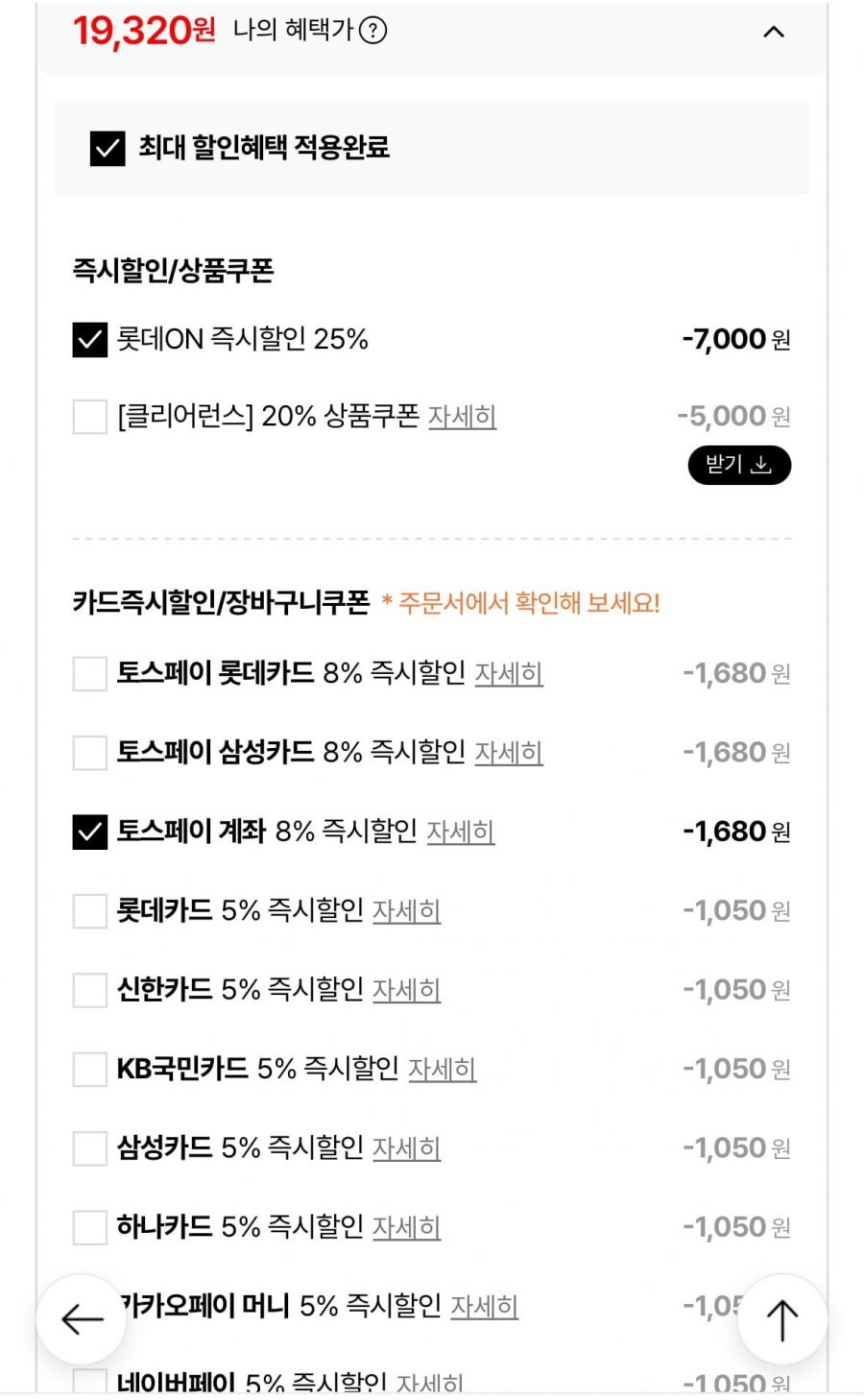Select 삼성카드 5% 즉시할인 checkbox
This screenshot has width=864, height=1400.
coord(90,1148)
